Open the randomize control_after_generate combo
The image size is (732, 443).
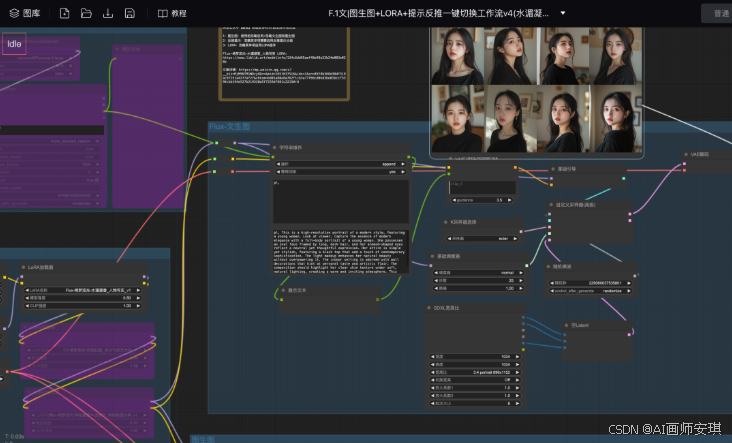591,291
